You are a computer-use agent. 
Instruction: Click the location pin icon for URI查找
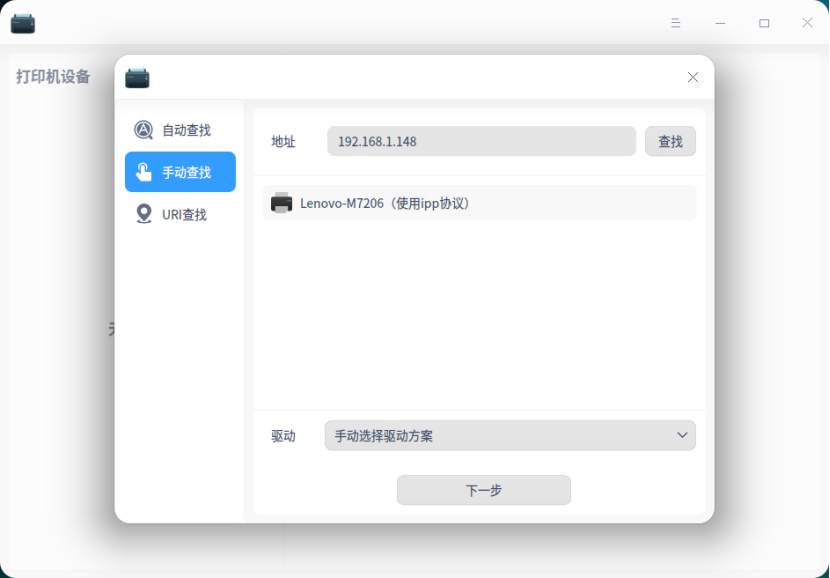pos(143,214)
